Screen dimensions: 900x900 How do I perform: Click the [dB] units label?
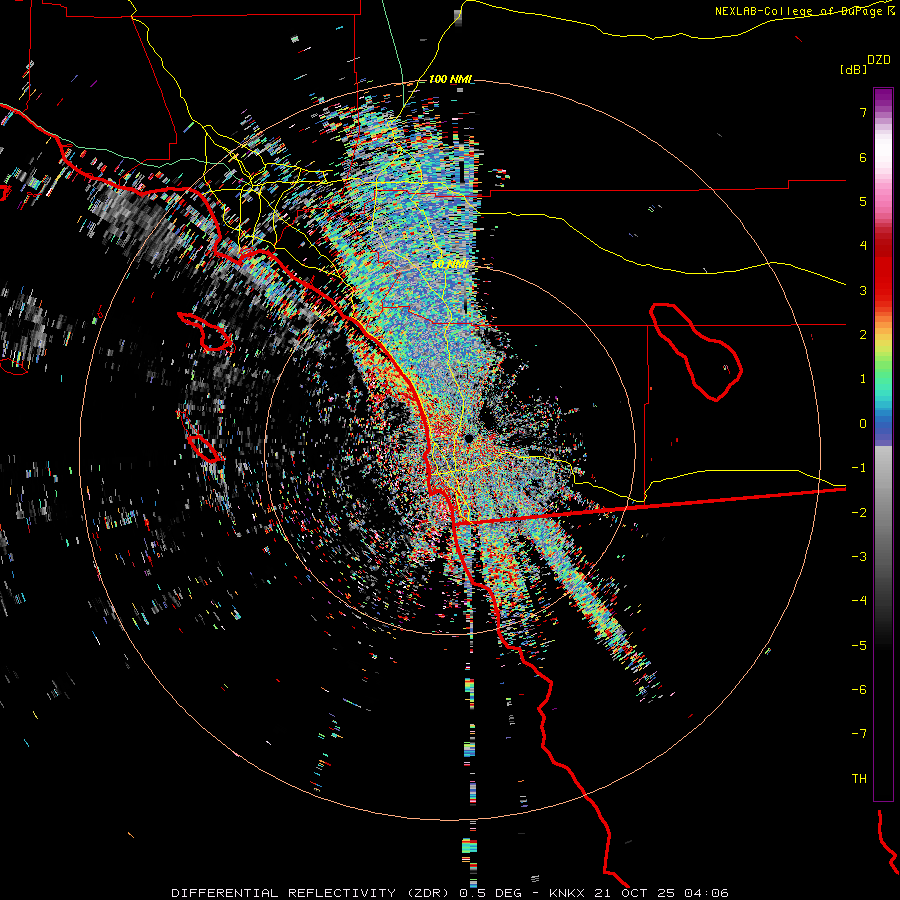(854, 69)
